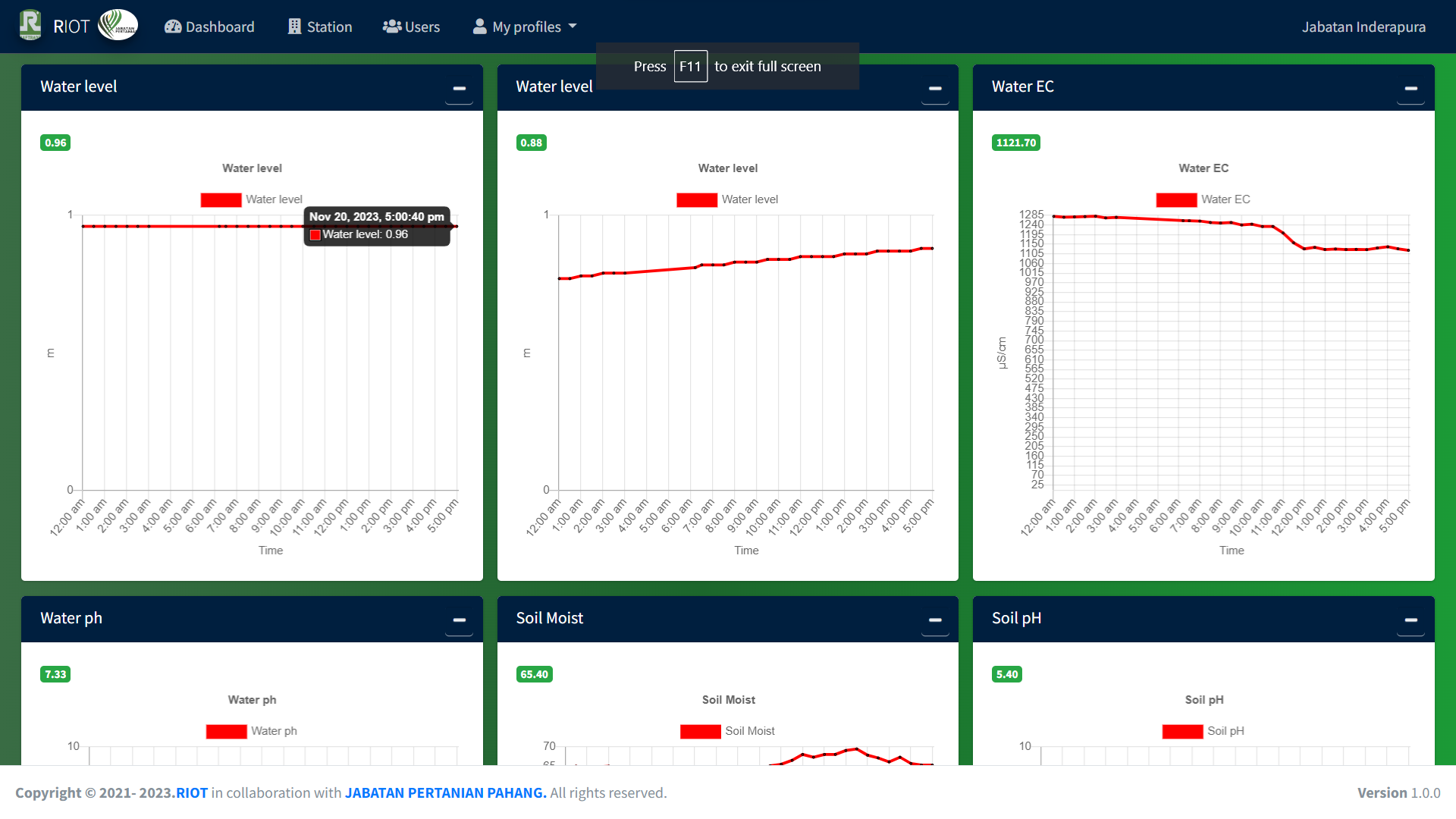Collapse the Water EC card
This screenshot has width=1456, height=819.
1410,89
